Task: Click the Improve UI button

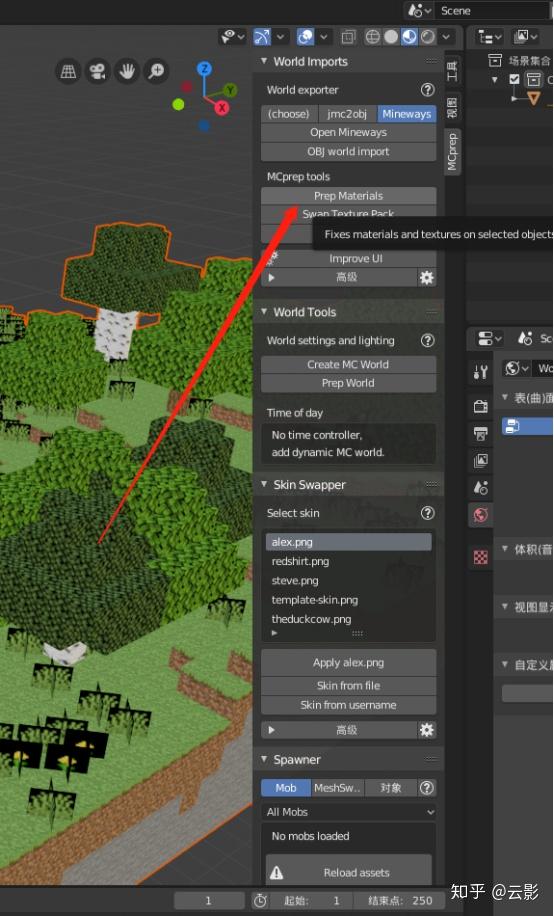Action: coord(348,258)
